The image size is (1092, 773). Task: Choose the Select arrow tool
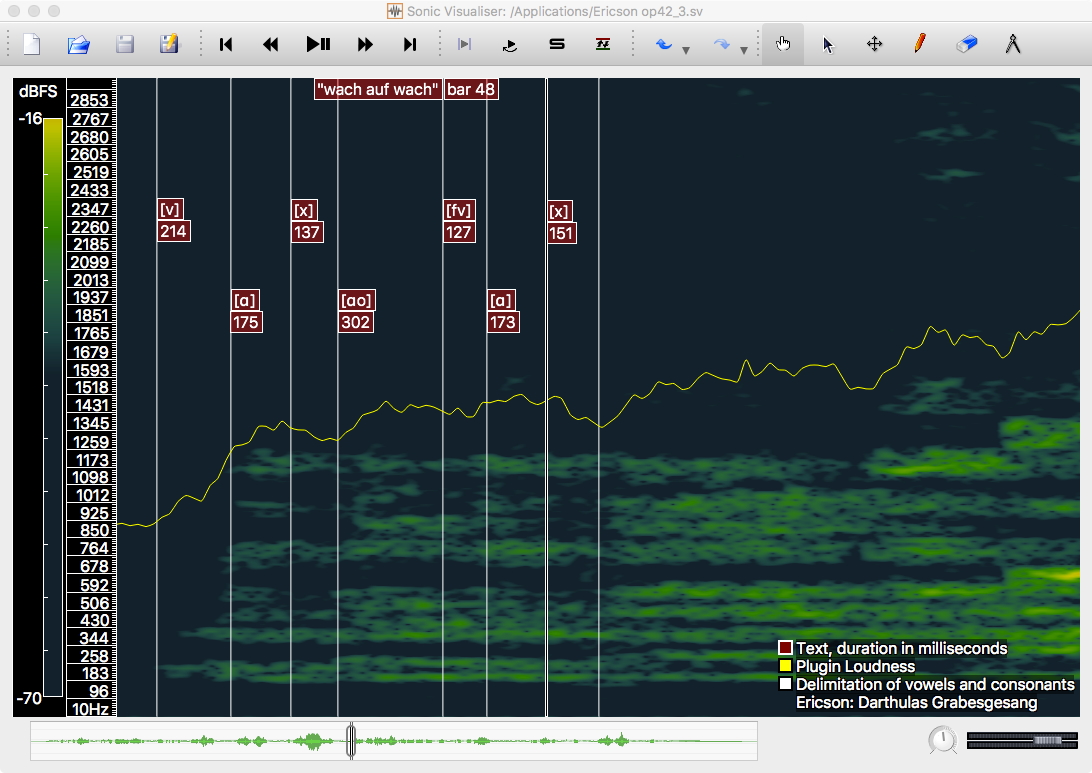[x=828, y=45]
